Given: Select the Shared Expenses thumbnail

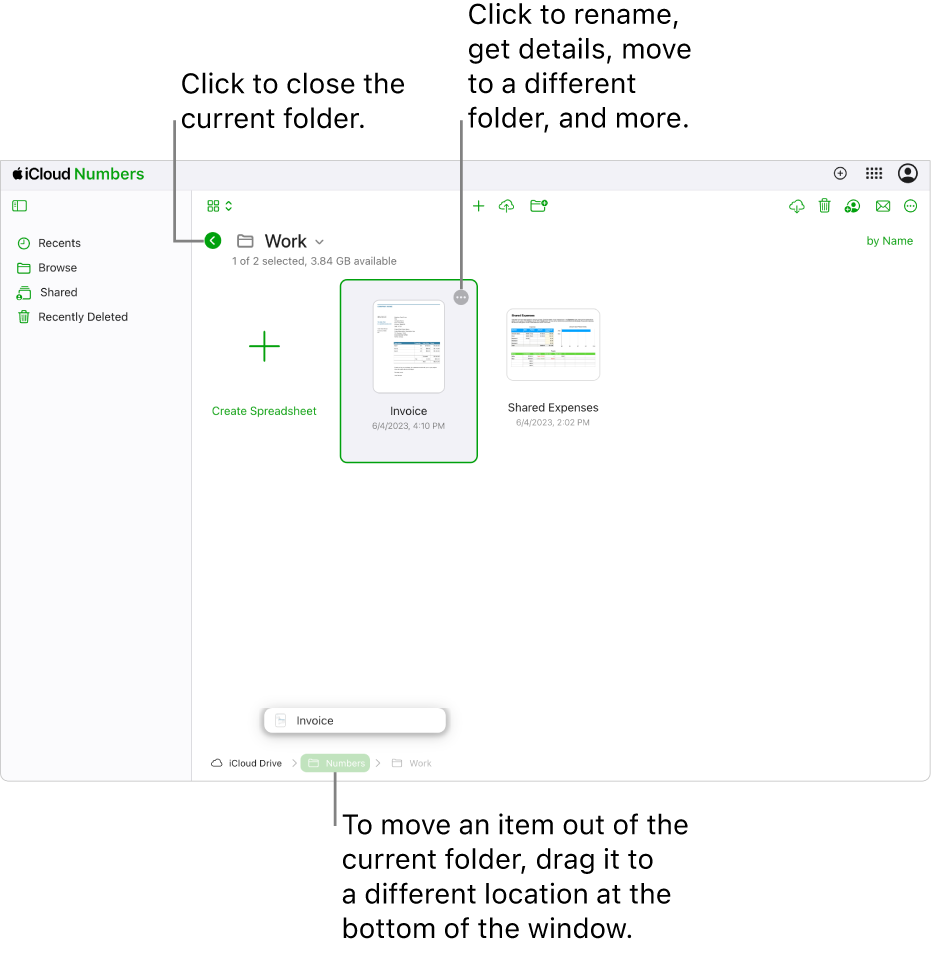Looking at the screenshot, I should [x=553, y=344].
